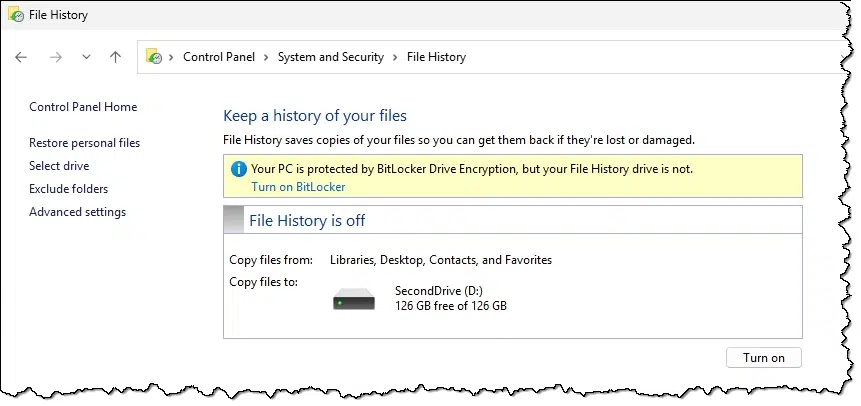This screenshot has height=406, width=861.
Task: Click the File History icon in address bar
Action: 154,57
